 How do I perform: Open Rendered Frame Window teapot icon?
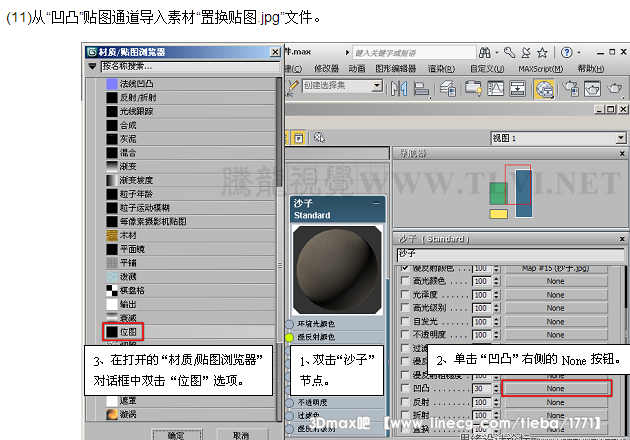click(x=593, y=88)
